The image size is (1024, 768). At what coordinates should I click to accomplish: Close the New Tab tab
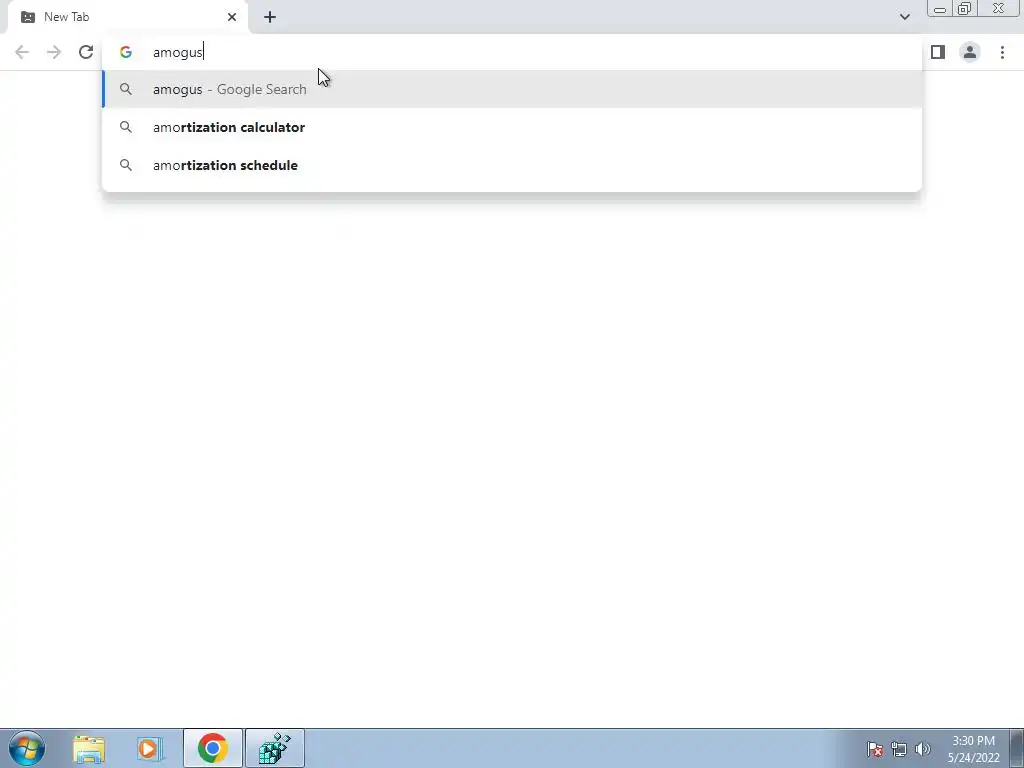click(x=232, y=17)
